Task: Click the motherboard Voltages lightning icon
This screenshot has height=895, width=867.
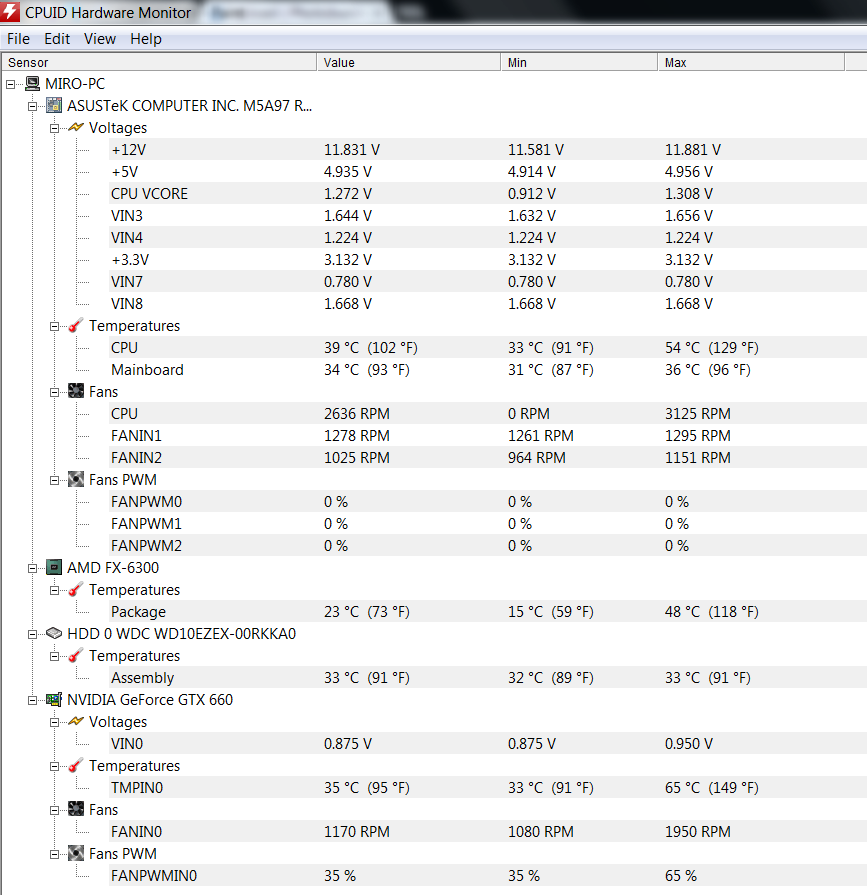Action: 76,128
